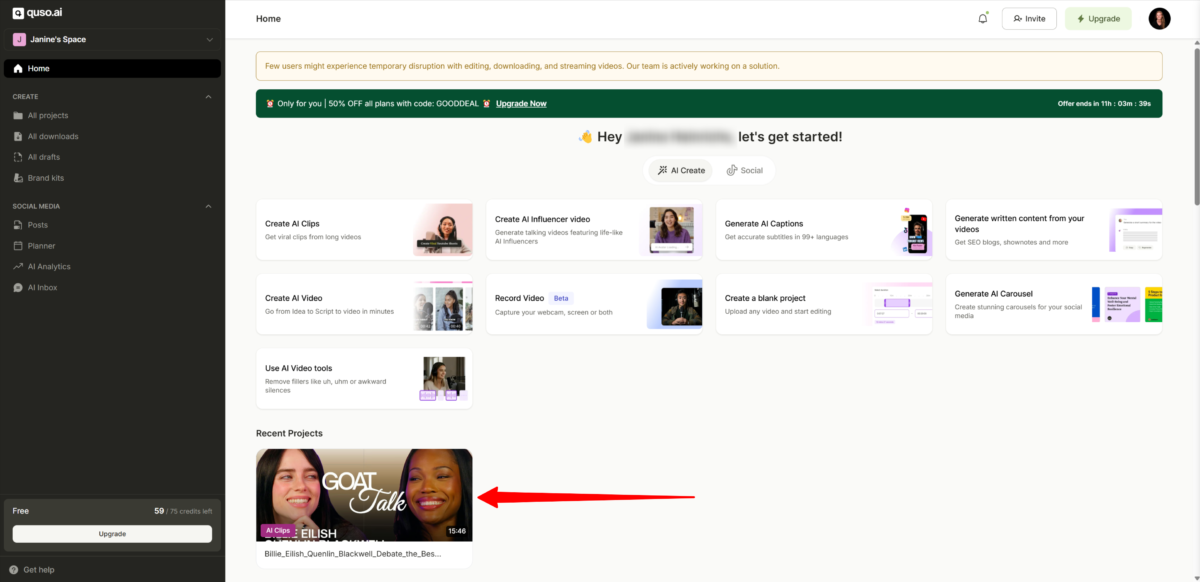Click the J workspace avatar badge
The image size is (1200, 582).
click(19, 39)
